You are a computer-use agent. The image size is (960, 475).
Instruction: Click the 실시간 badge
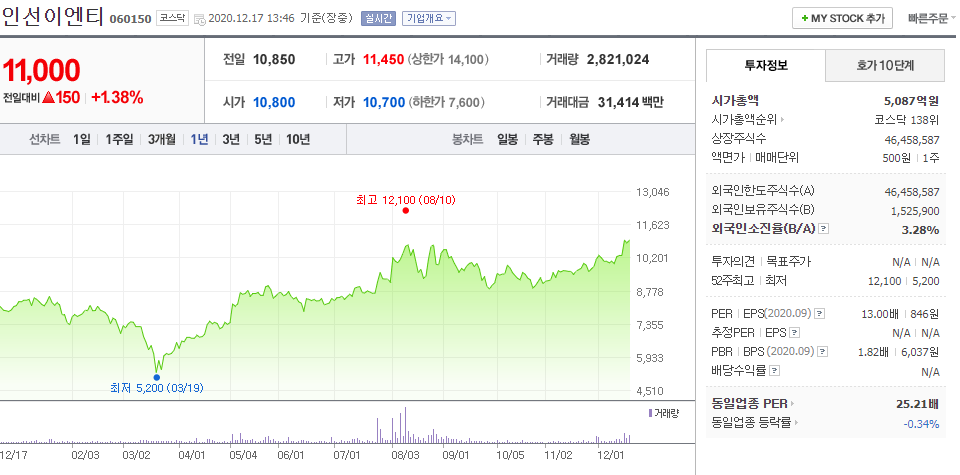[x=379, y=18]
